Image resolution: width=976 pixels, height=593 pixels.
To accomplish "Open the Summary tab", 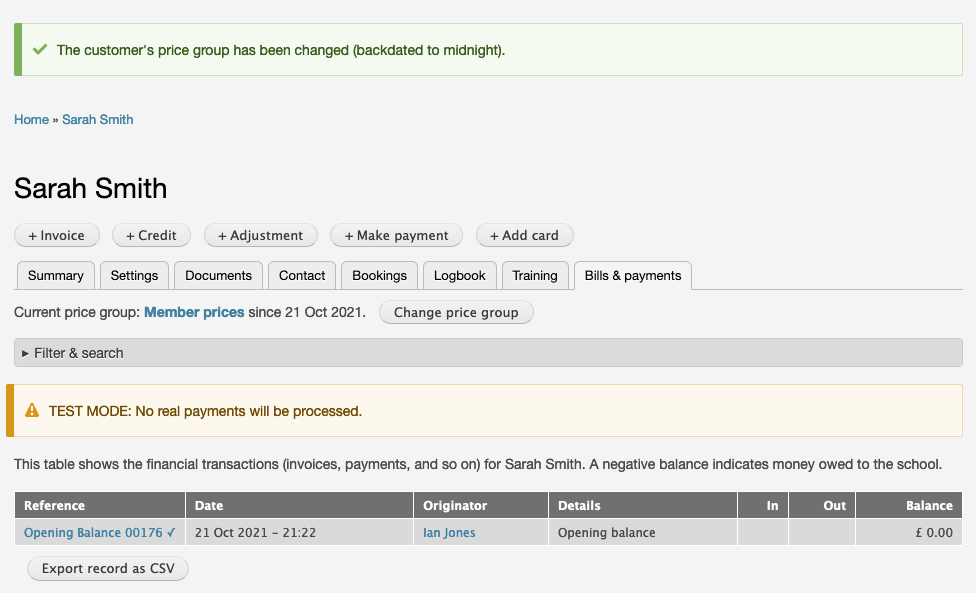I will (56, 276).
